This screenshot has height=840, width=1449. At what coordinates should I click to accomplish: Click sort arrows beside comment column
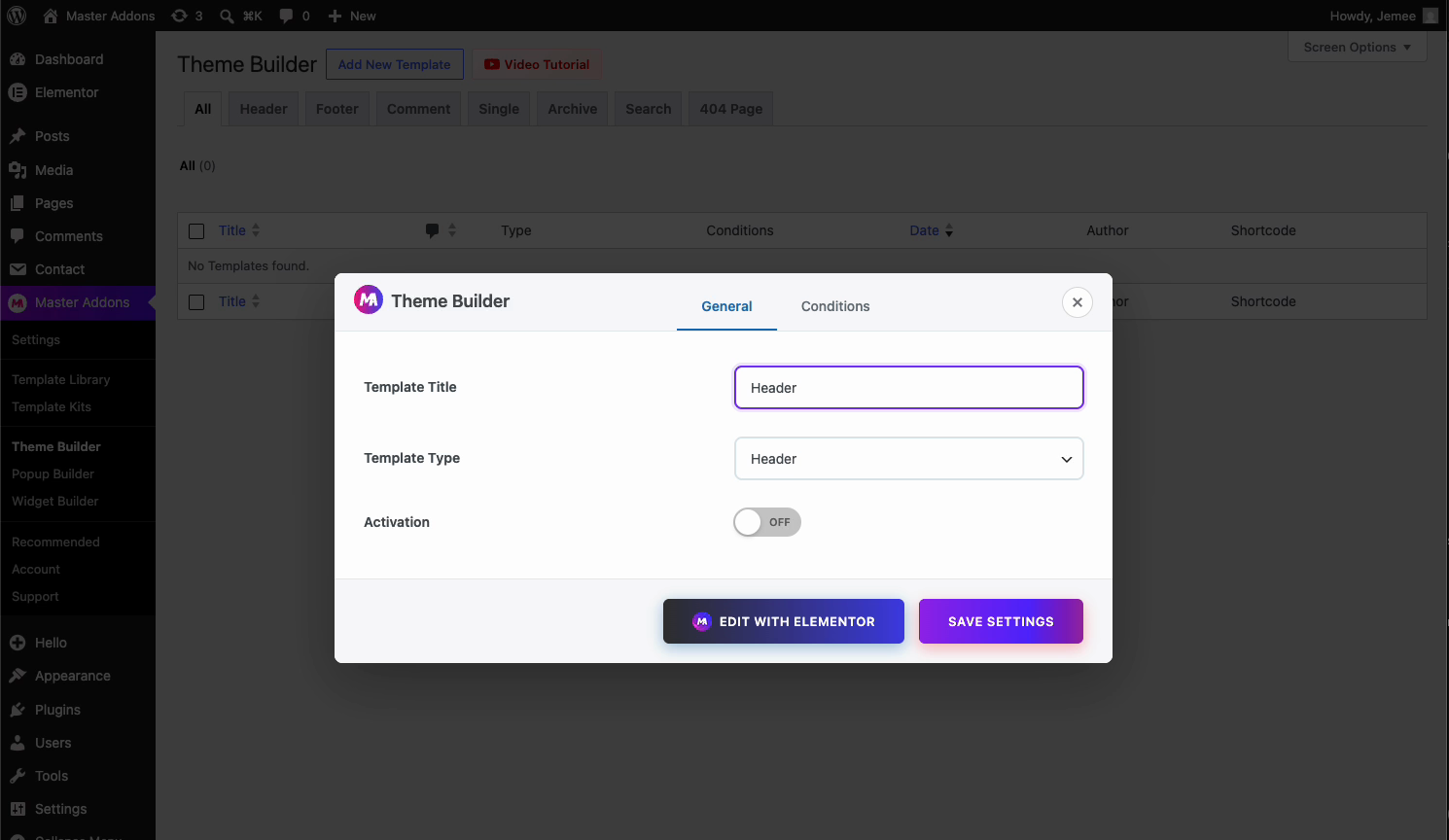451,230
